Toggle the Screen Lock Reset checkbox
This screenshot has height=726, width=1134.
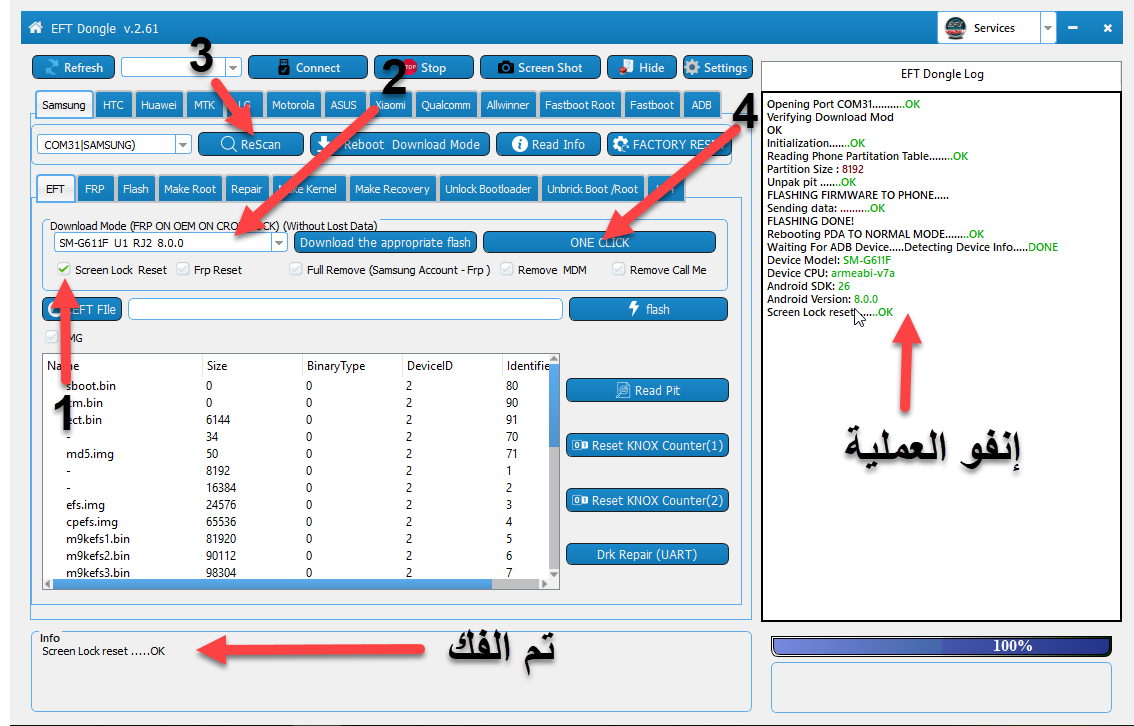coord(64,269)
